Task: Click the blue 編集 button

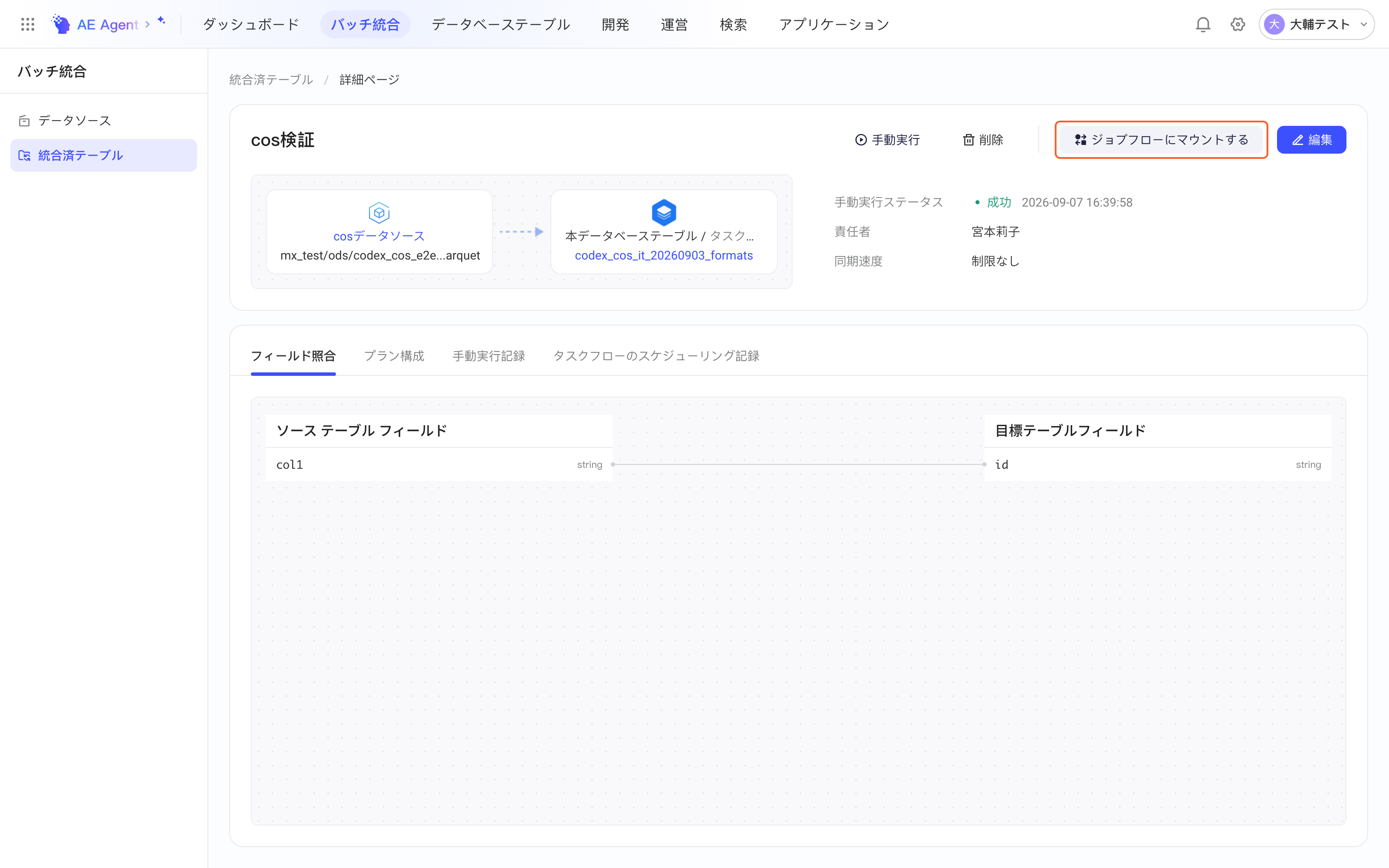Action: tap(1311, 139)
